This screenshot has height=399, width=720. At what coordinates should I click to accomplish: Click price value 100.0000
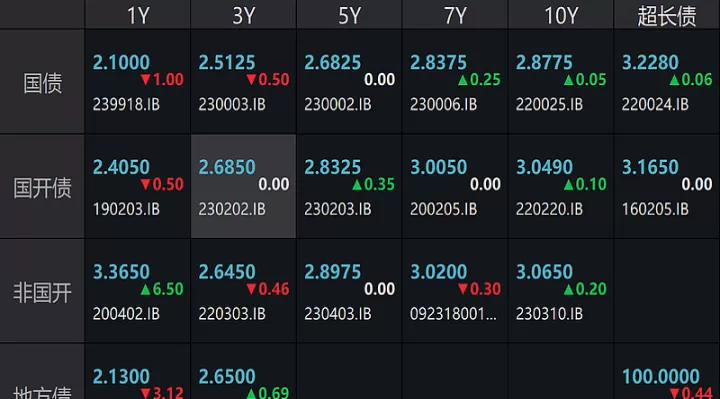coord(661,377)
